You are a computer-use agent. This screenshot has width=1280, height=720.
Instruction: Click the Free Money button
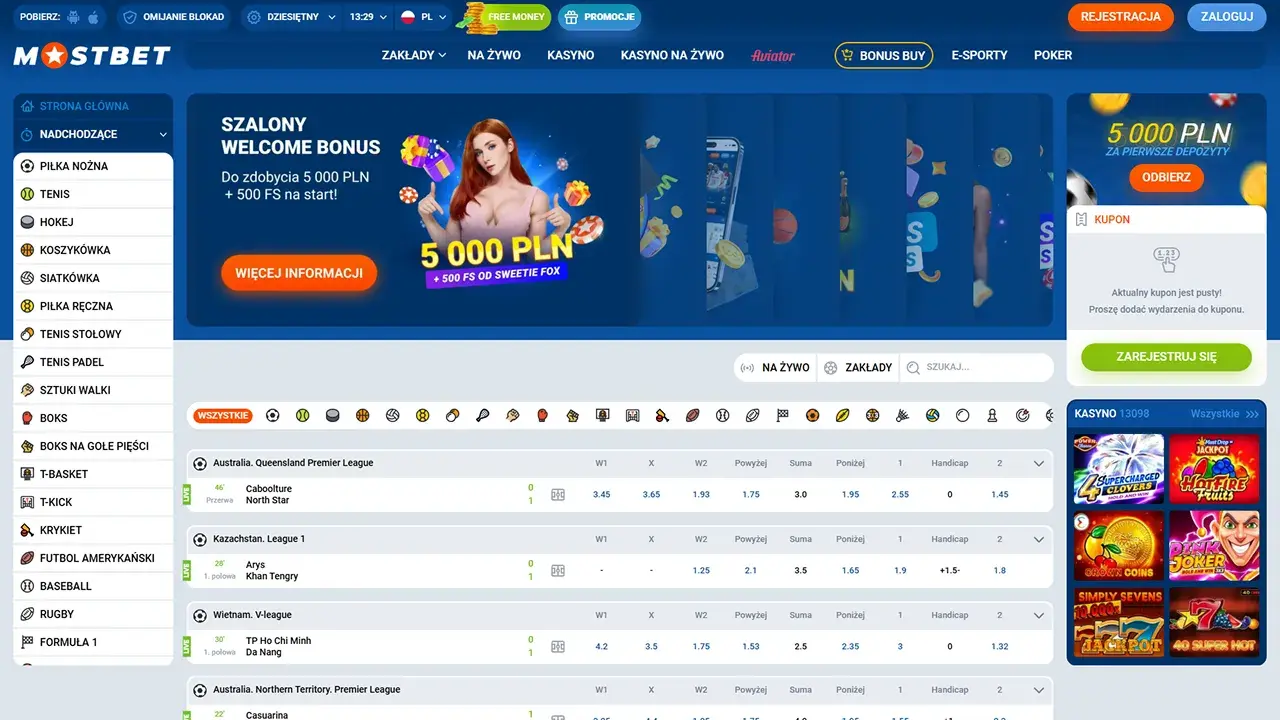point(505,17)
